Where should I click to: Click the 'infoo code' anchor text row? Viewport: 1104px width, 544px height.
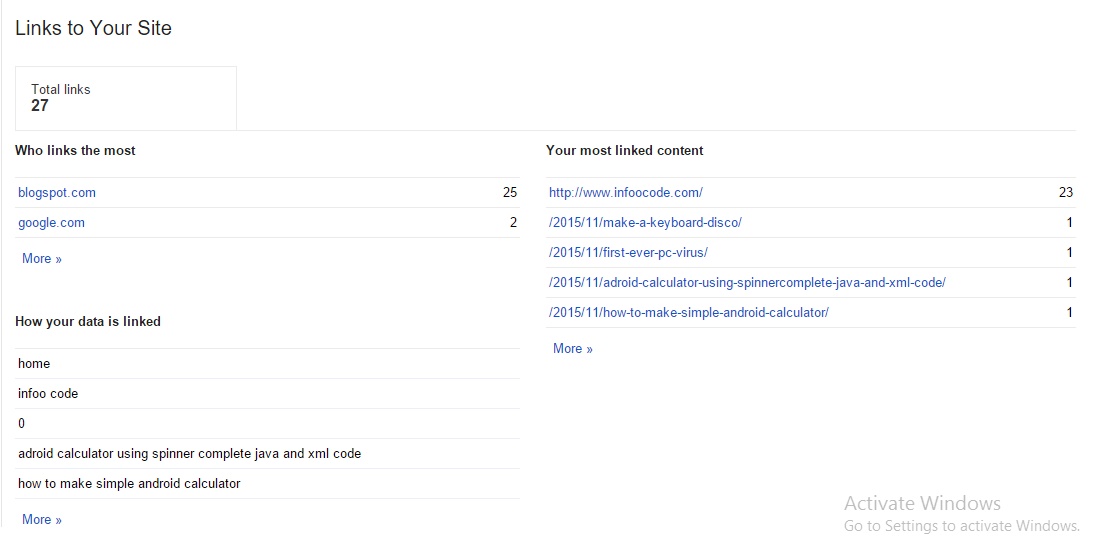click(48, 394)
